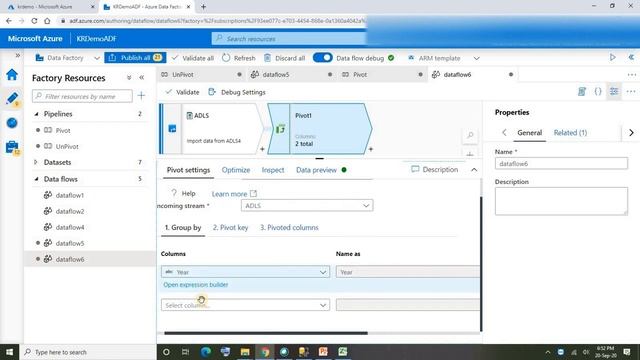Click the Refresh toolbar button
Viewport: 640px width, 360px height.
click(239, 58)
